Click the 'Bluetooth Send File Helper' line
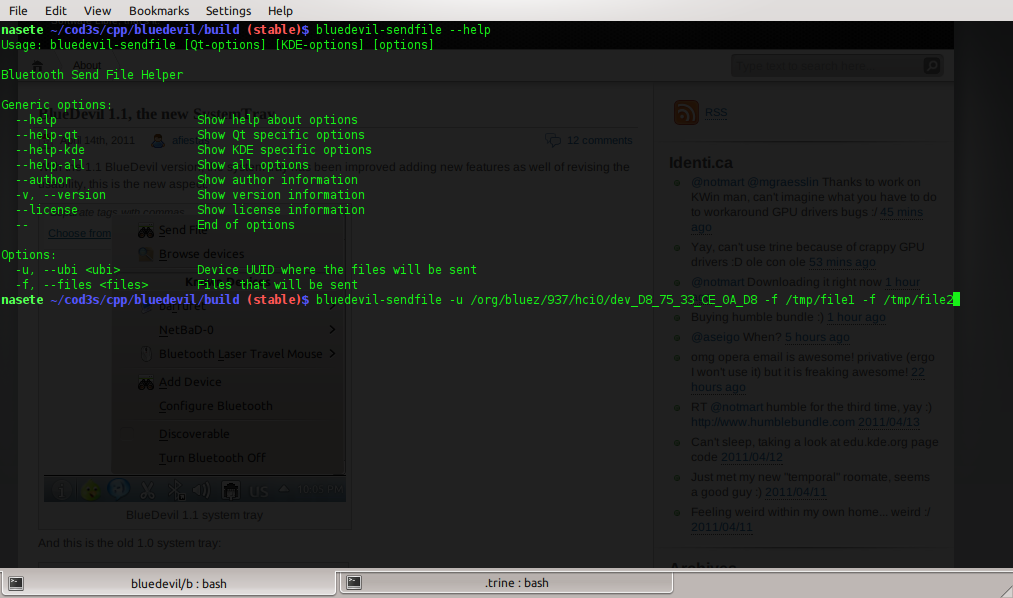 92,75
